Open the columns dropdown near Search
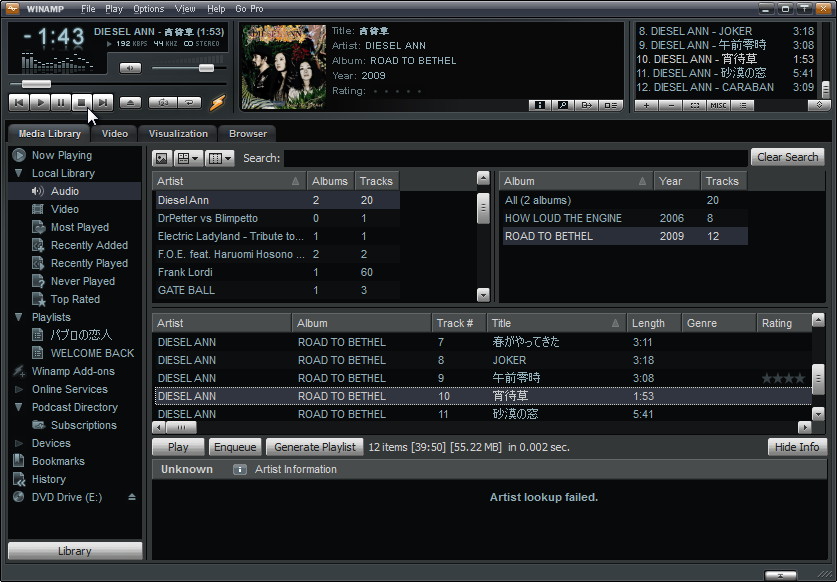The height and width of the screenshot is (582, 837). coord(219,158)
